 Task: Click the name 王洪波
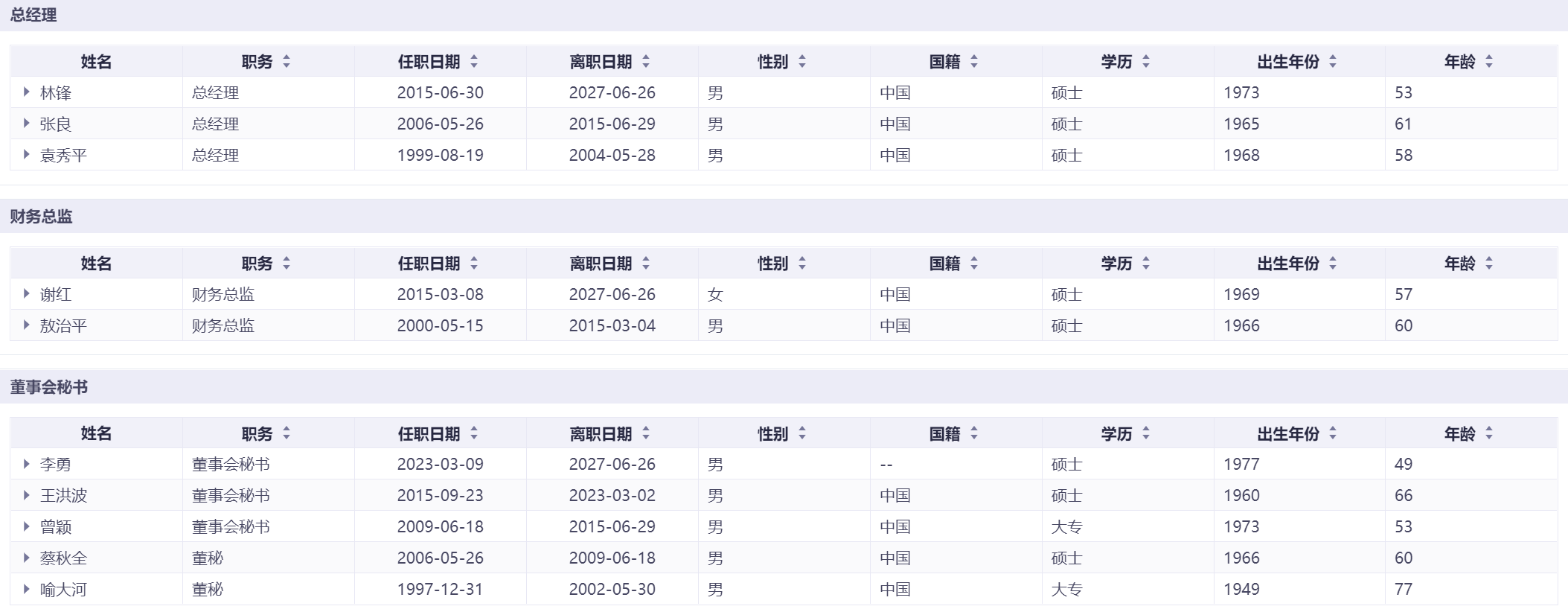(x=63, y=496)
